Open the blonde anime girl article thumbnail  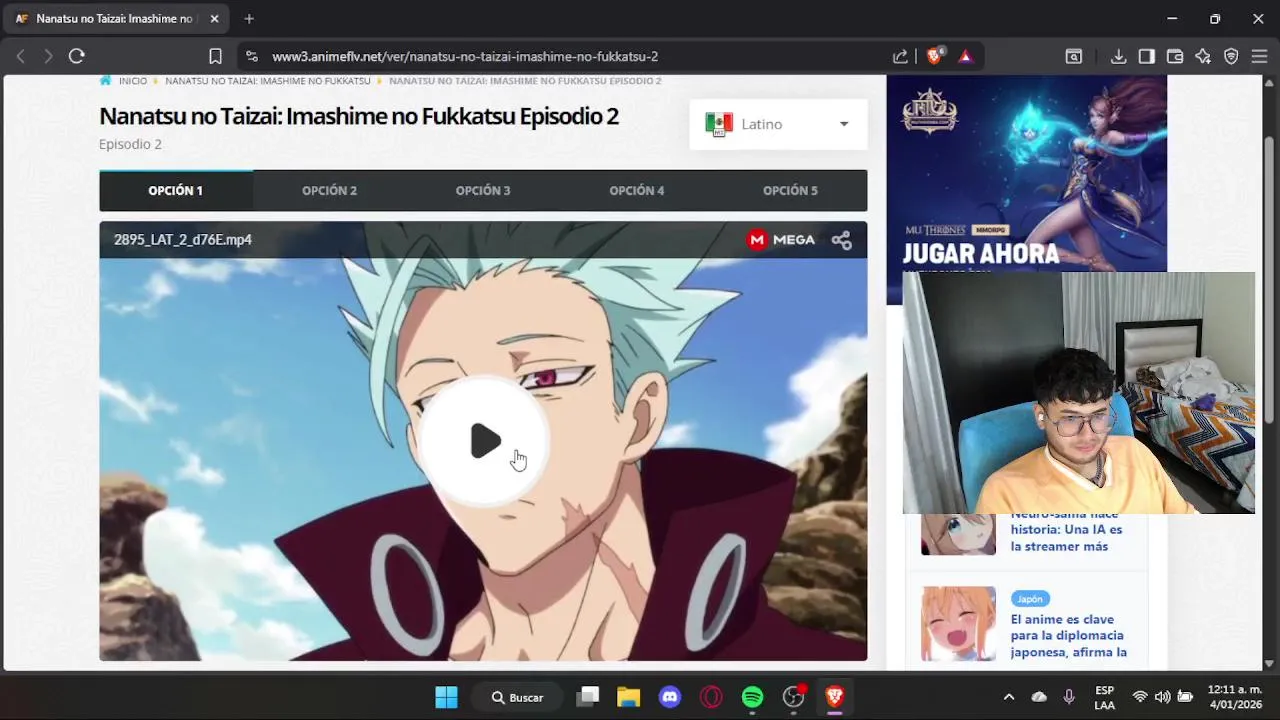pyautogui.click(x=958, y=623)
